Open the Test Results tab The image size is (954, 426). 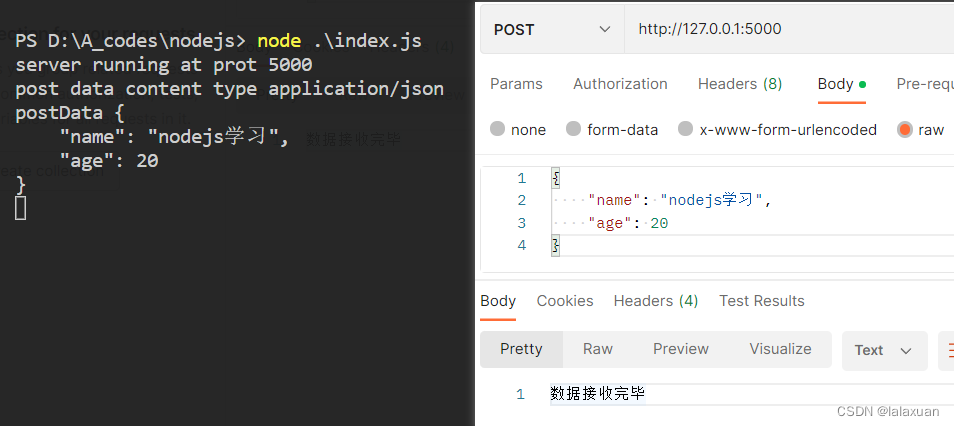coord(762,301)
